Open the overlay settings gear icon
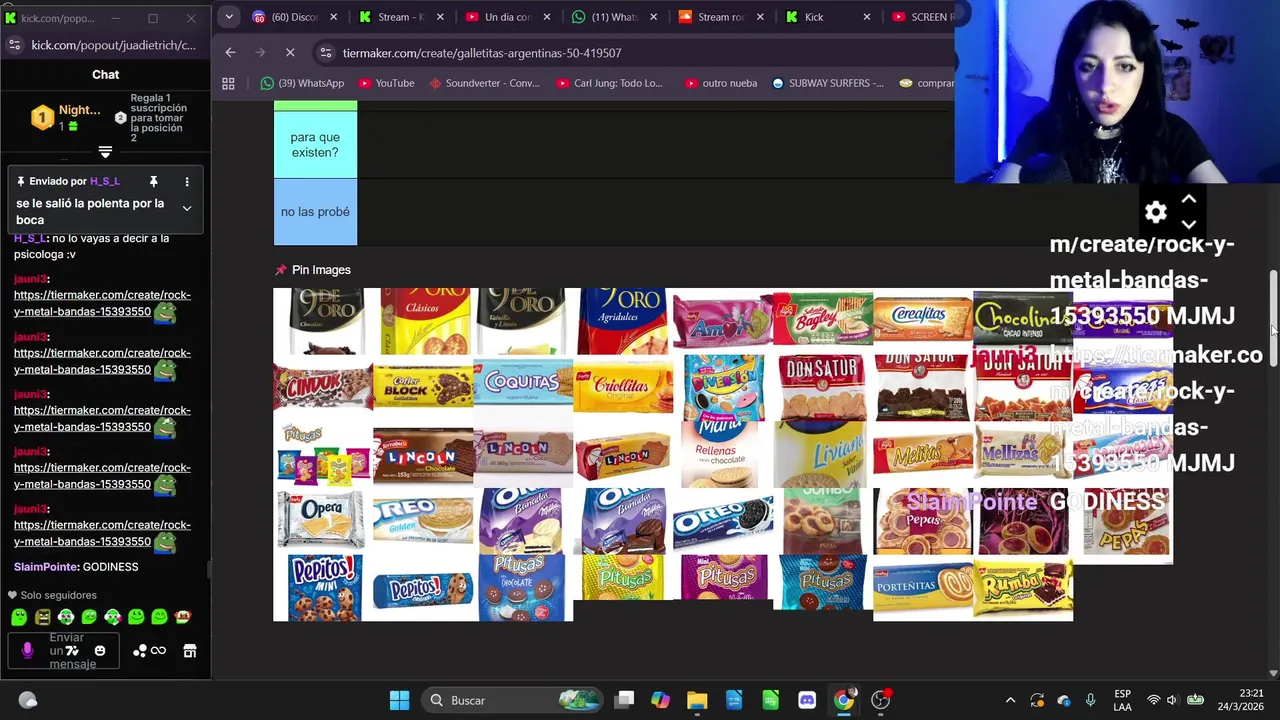Screen dimensions: 1280x720 pyautogui.click(x=1156, y=212)
